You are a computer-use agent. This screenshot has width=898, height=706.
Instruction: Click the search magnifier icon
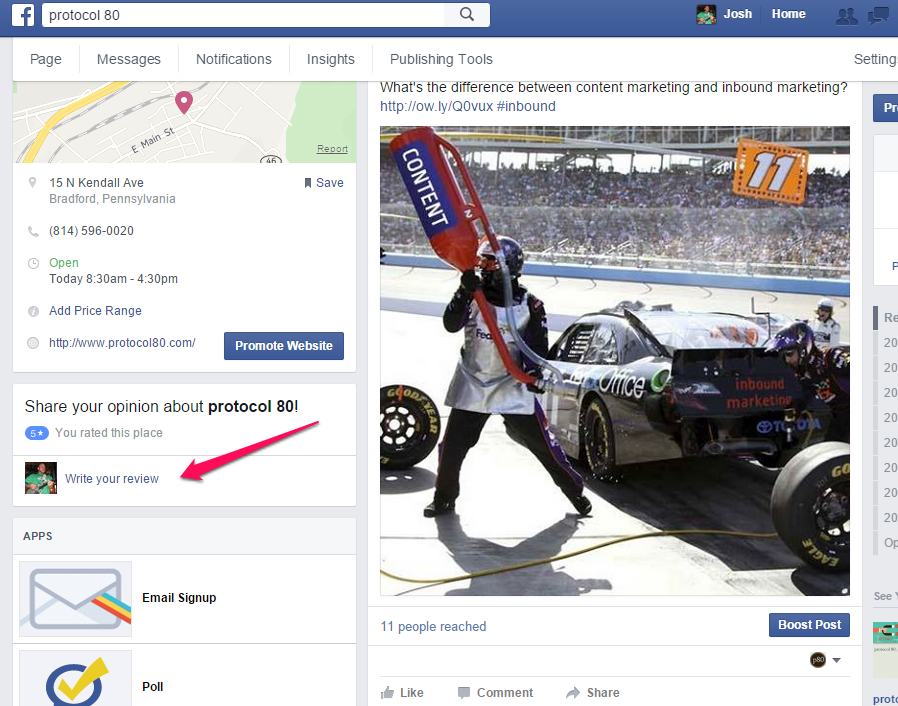tap(466, 15)
